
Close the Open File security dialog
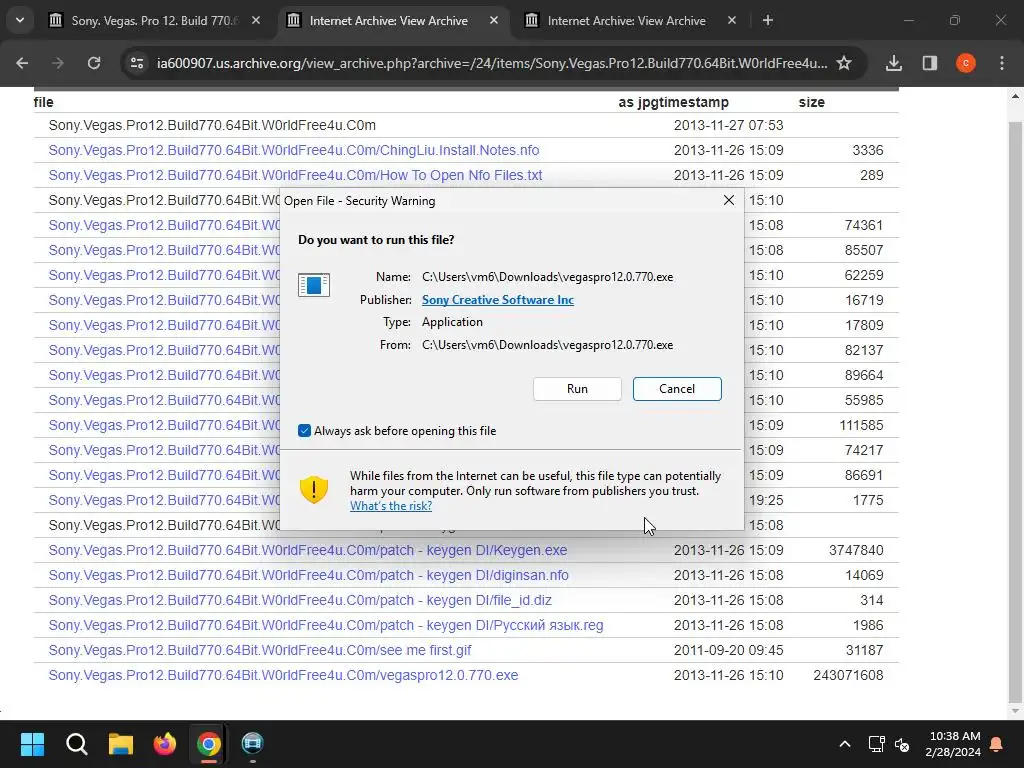click(729, 200)
